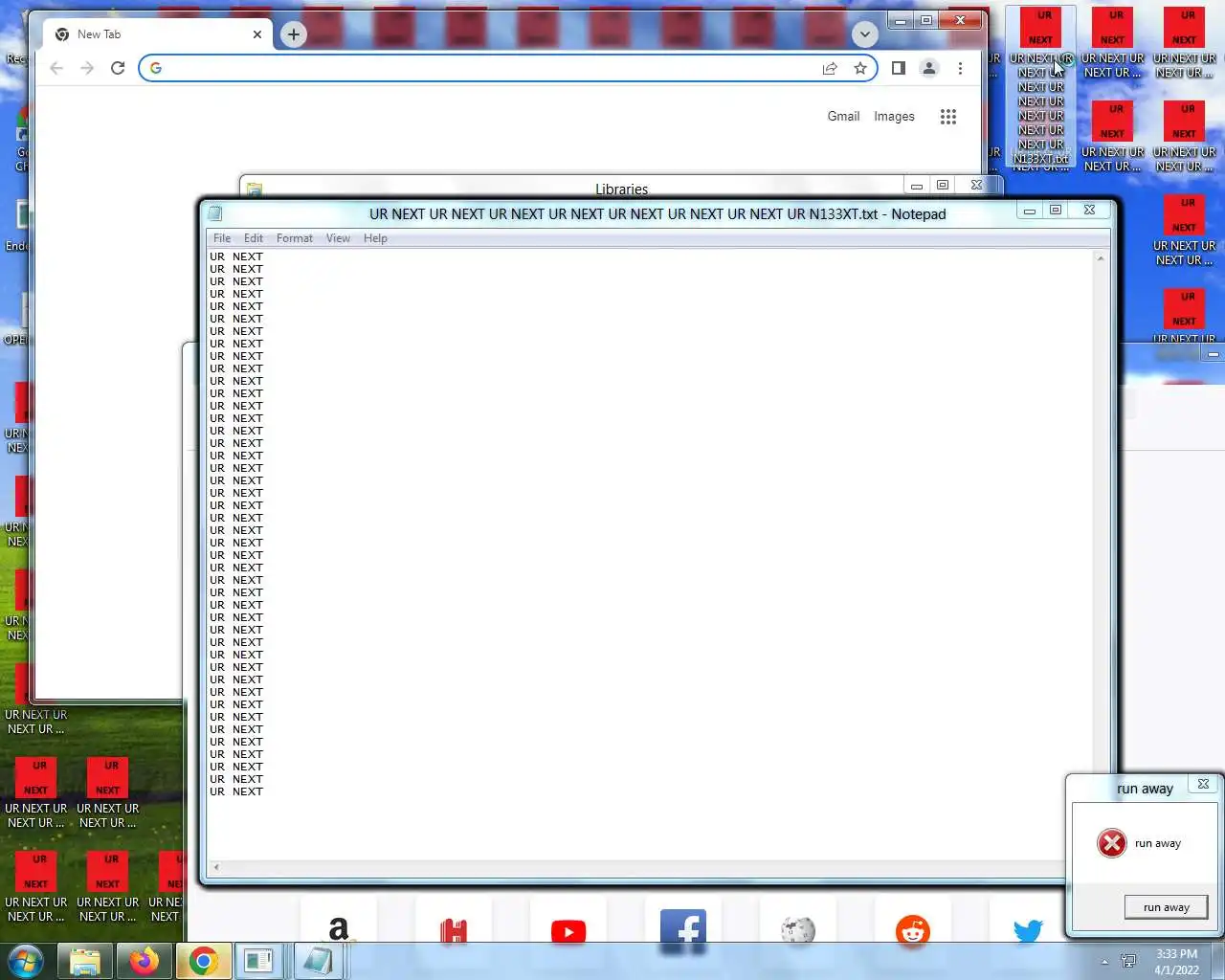The height and width of the screenshot is (980, 1225).
Task: Click the Chrome forward arrow
Action: pos(87,68)
